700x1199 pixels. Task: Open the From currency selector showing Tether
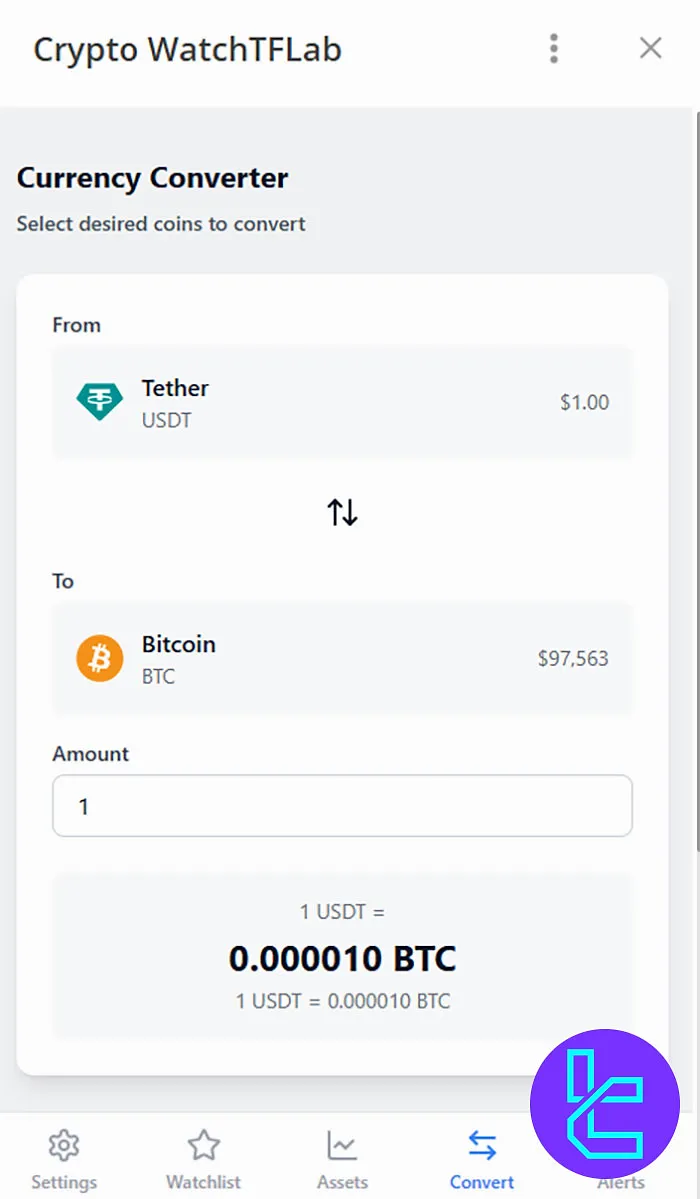pyautogui.click(x=342, y=402)
